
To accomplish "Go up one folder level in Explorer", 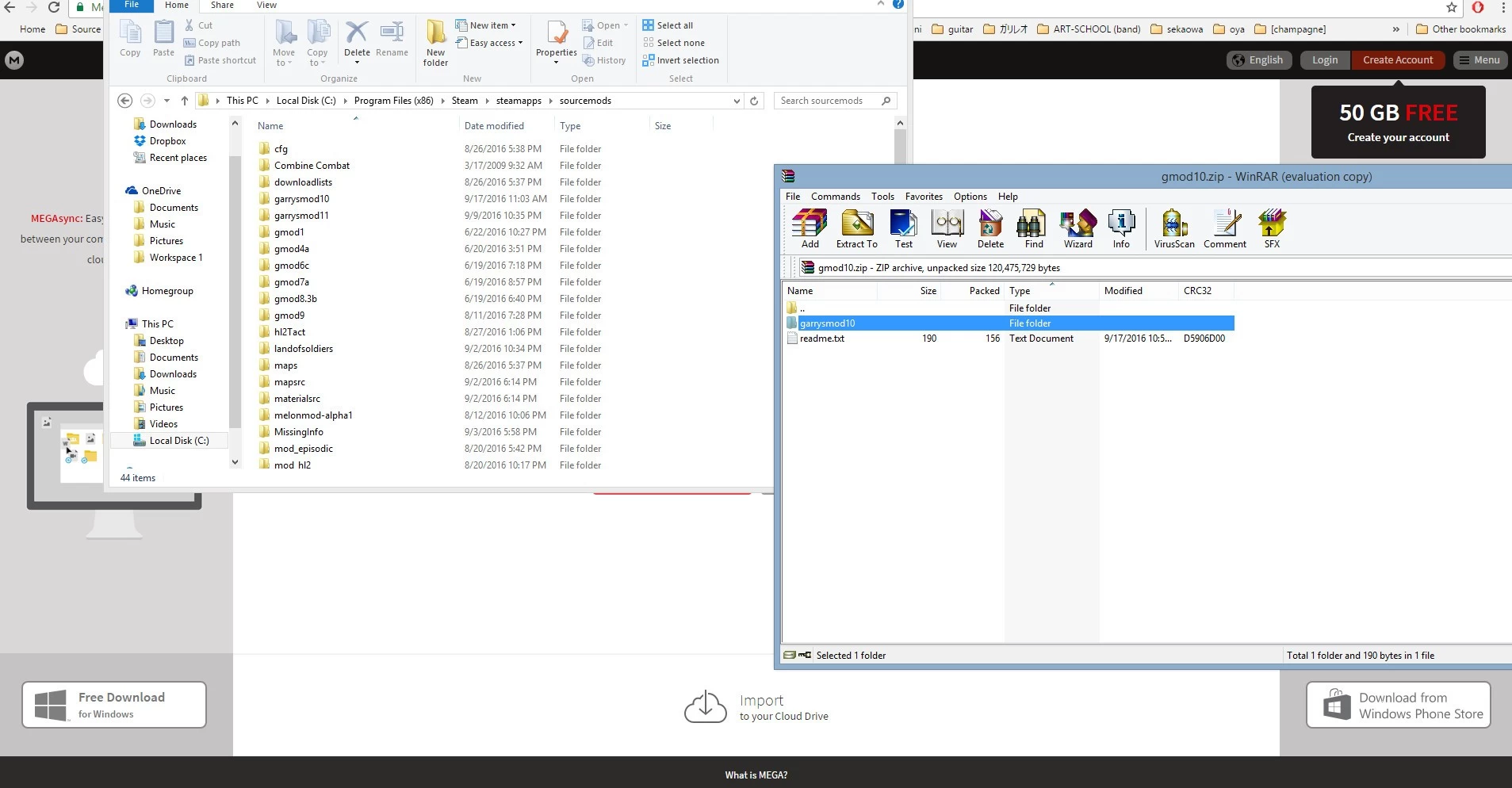I will coord(185,101).
